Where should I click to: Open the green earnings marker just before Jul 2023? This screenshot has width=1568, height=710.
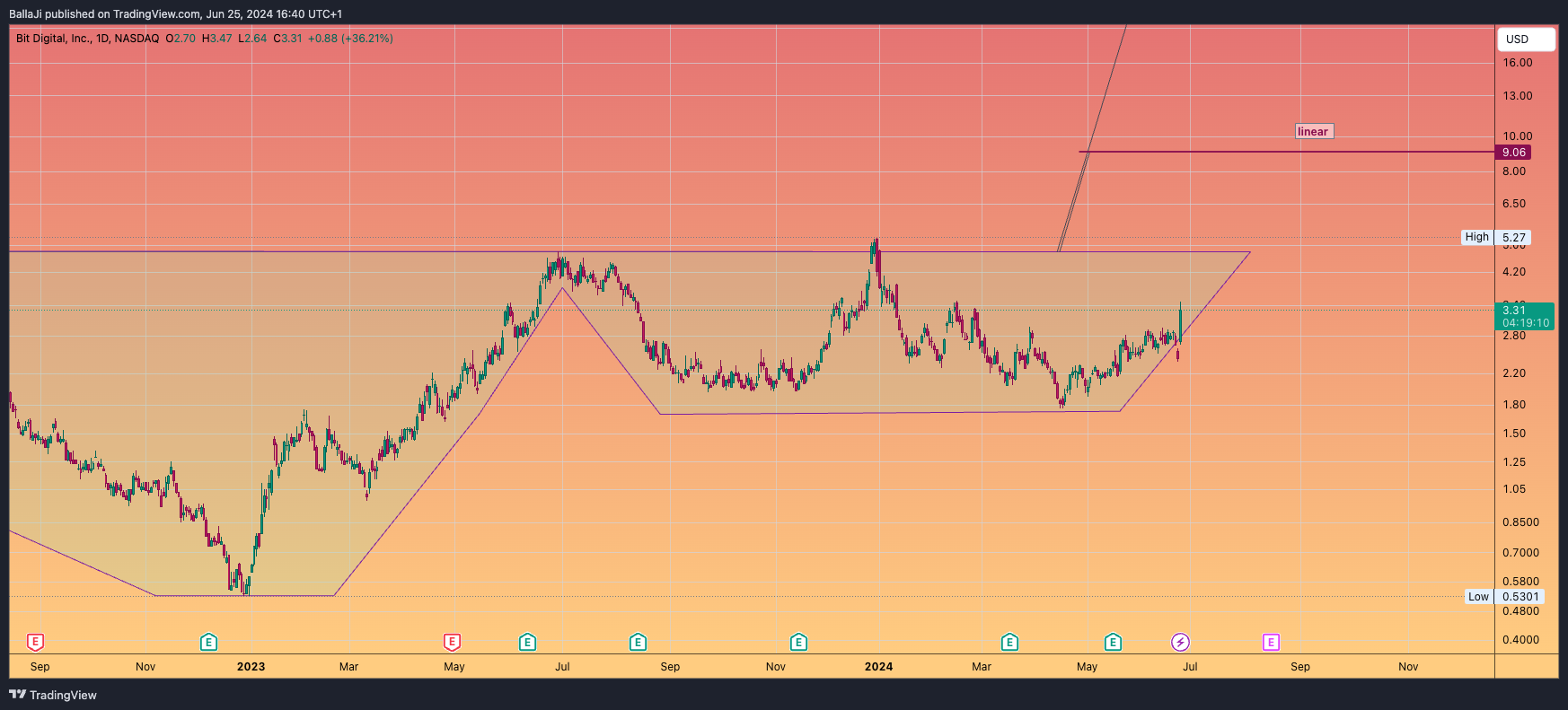coord(527,642)
